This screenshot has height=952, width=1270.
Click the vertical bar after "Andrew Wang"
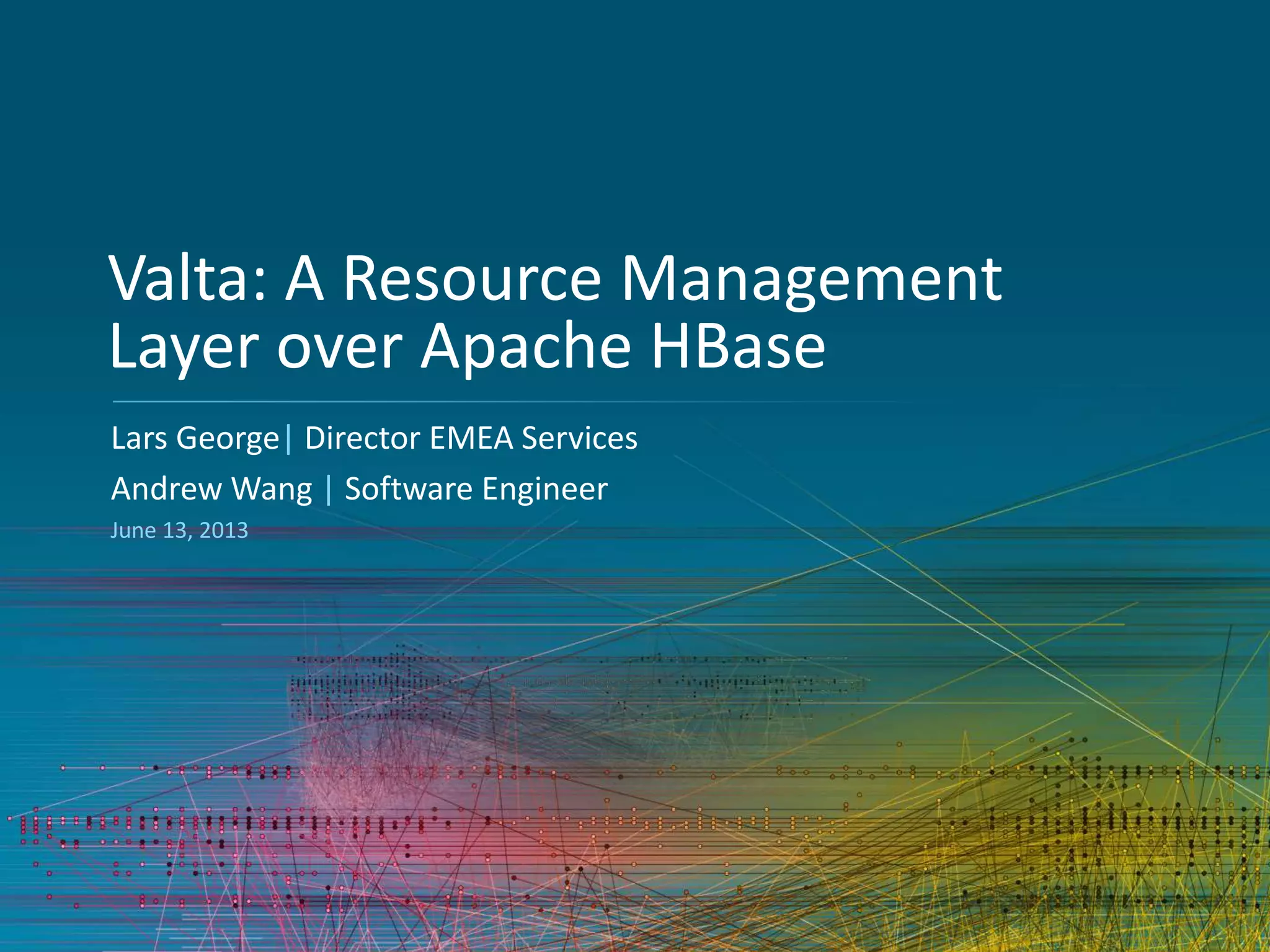(328, 489)
